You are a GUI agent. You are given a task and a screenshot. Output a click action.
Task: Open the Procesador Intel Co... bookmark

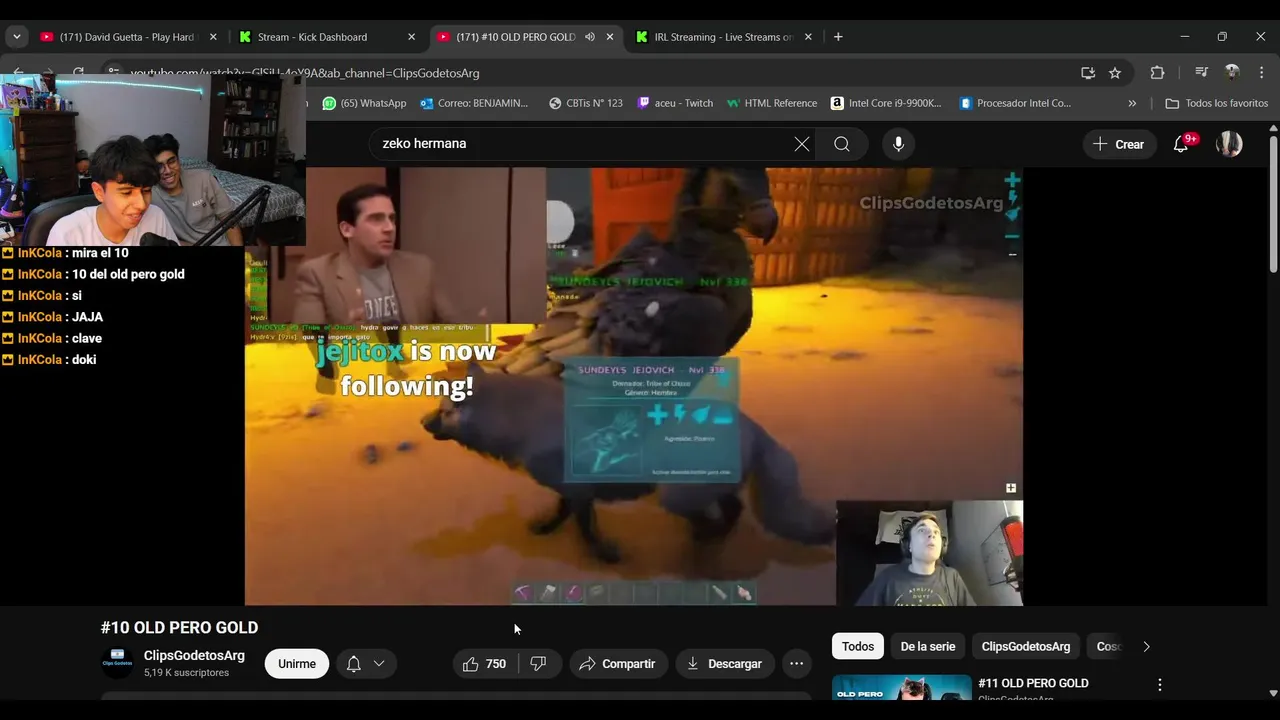[x=1015, y=103]
